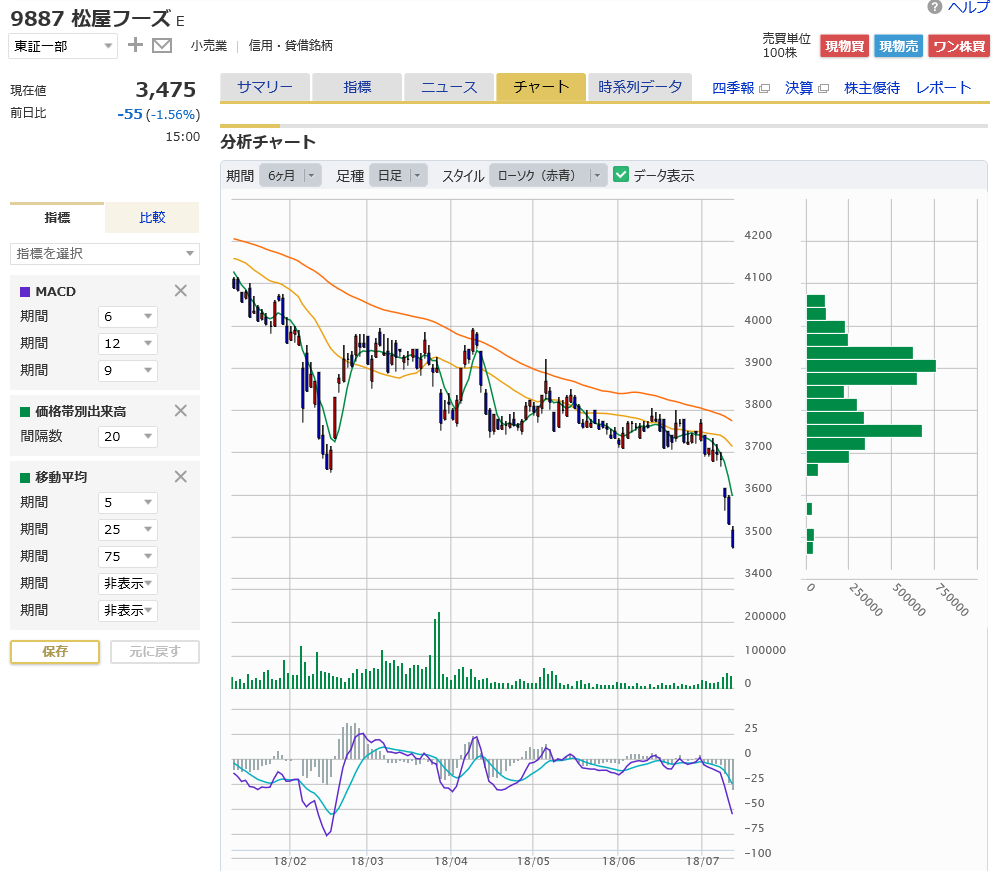The width and height of the screenshot is (1003, 871).
Task: Click external window icon next to 決算
Action: click(823, 88)
